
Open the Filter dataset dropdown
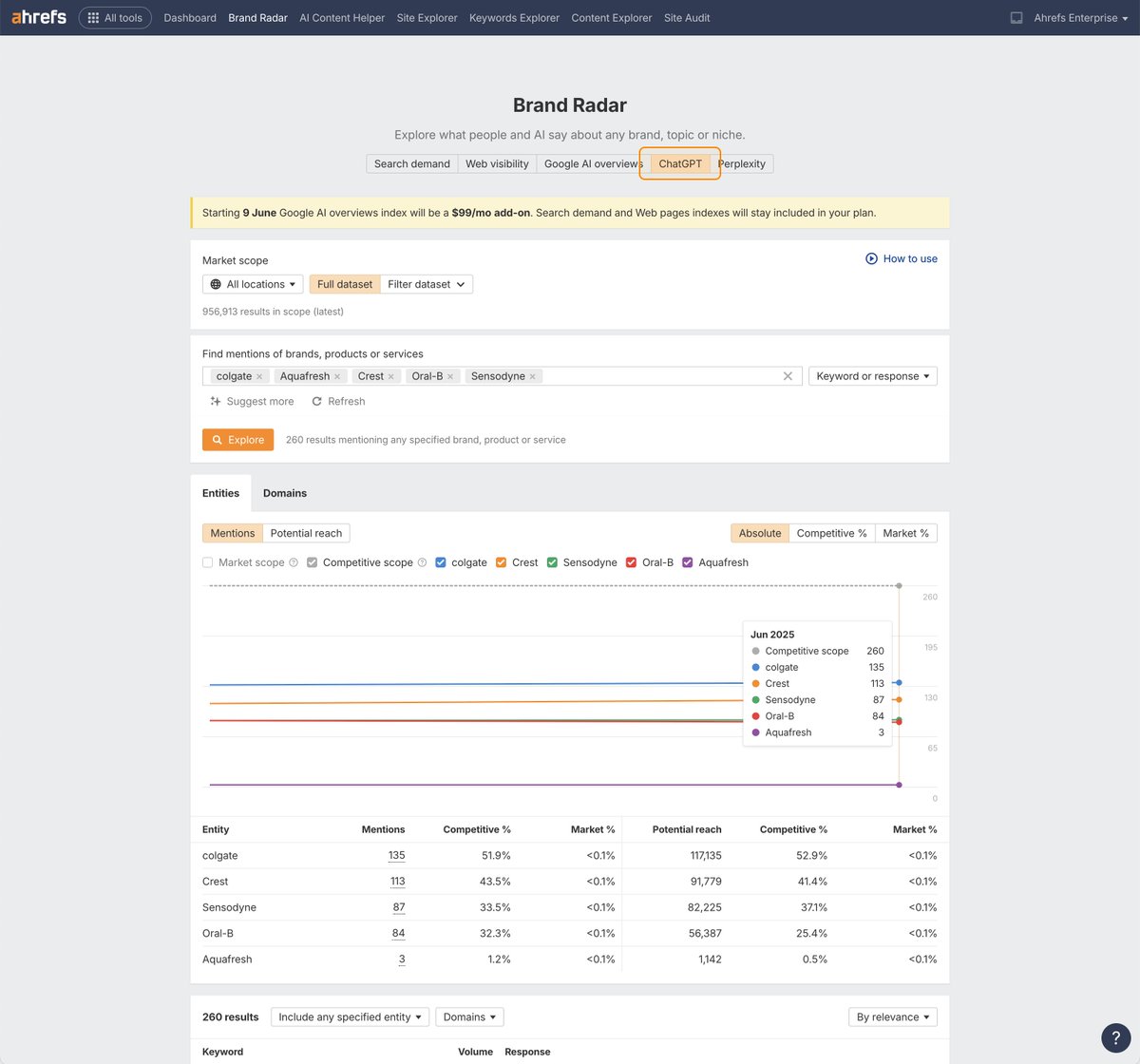click(x=427, y=284)
